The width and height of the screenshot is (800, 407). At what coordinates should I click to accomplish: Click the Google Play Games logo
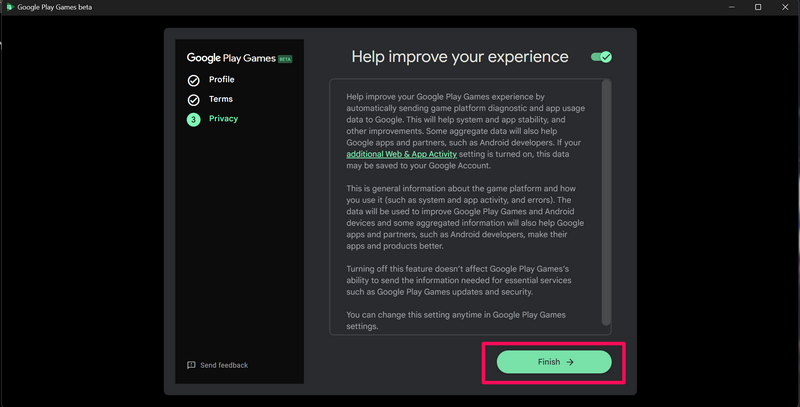231,58
